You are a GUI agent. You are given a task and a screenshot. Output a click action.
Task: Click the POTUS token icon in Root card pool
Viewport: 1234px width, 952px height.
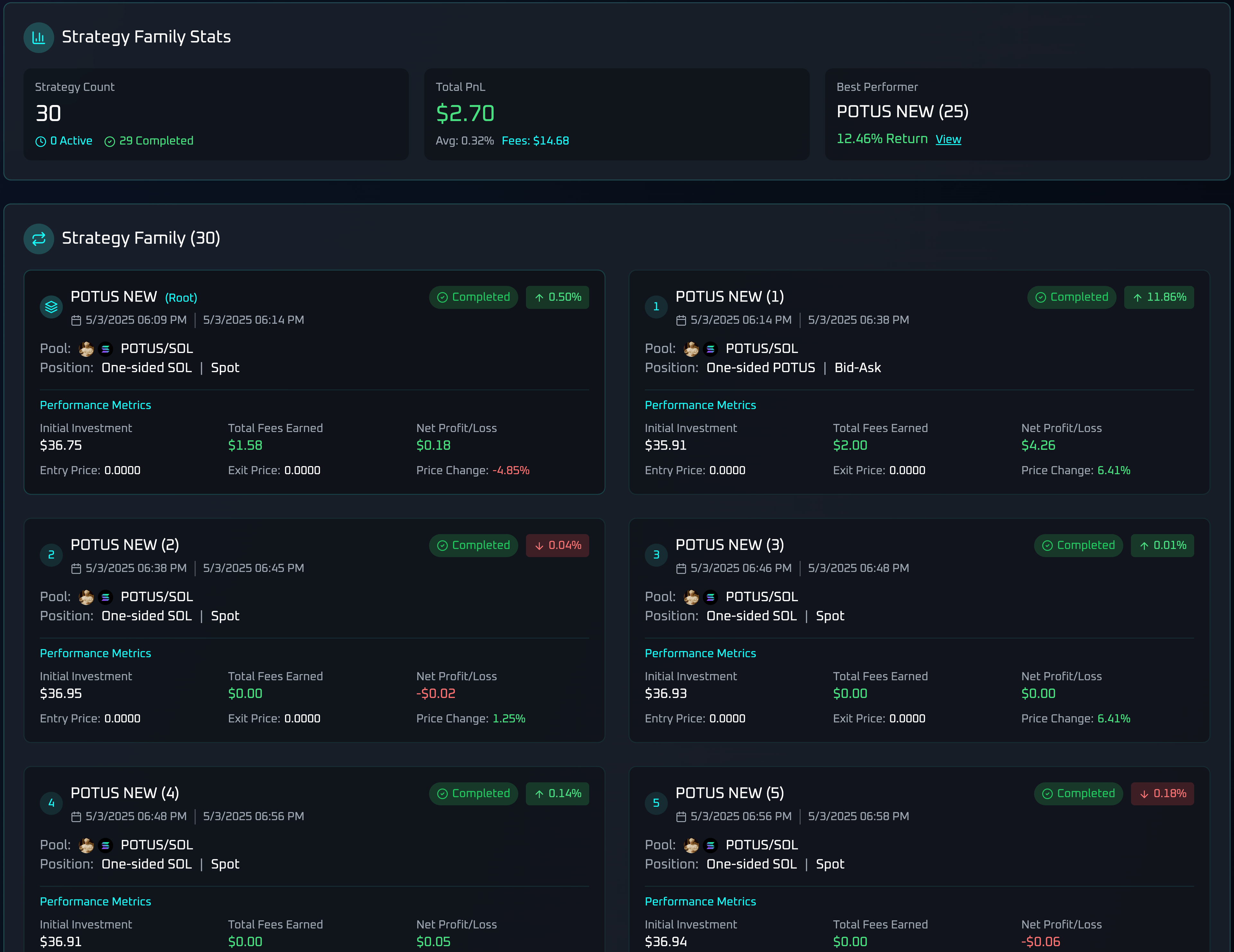point(86,349)
